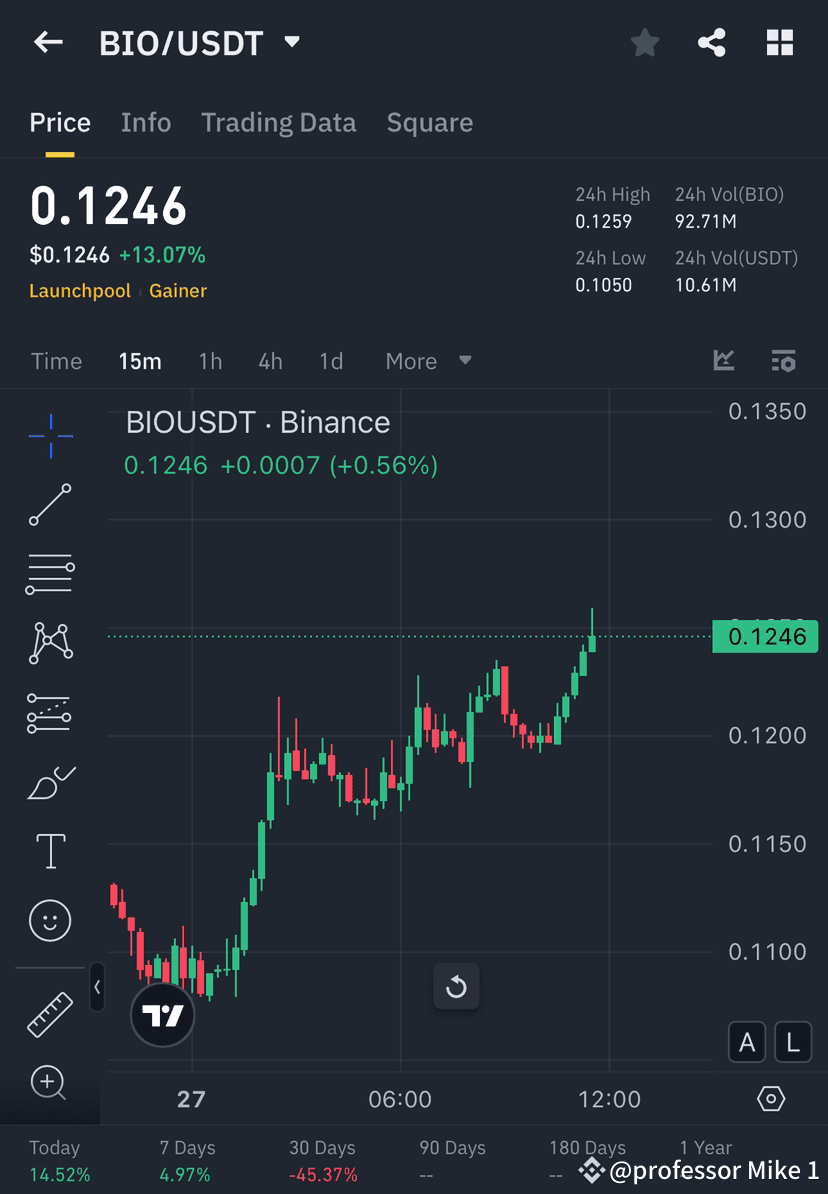
Task: Open the chart indicators icon
Action: click(x=723, y=361)
